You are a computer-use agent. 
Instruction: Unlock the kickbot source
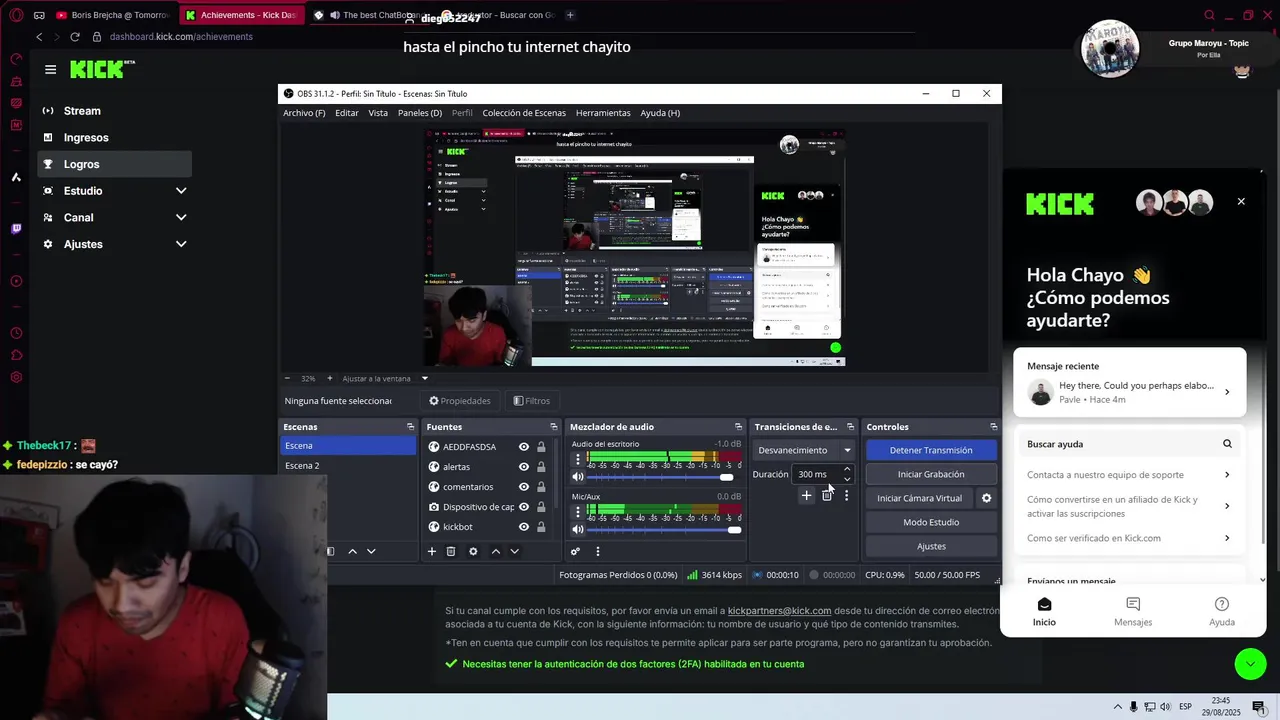click(x=541, y=527)
